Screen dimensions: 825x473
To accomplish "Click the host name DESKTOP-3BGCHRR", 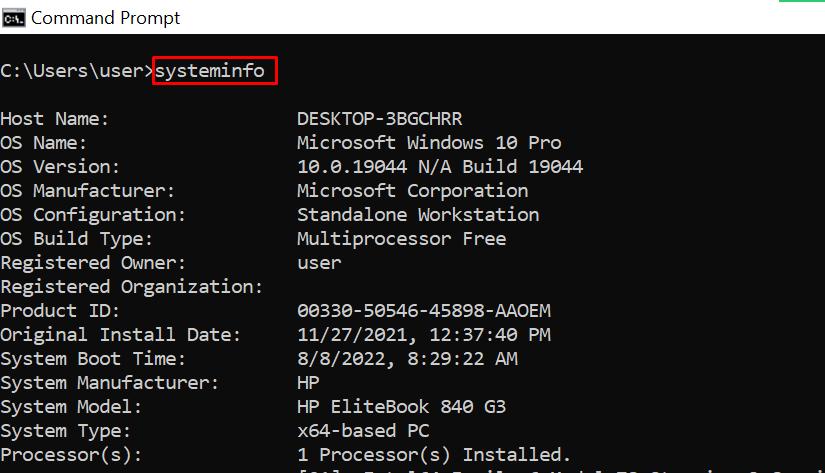I will (379, 119).
